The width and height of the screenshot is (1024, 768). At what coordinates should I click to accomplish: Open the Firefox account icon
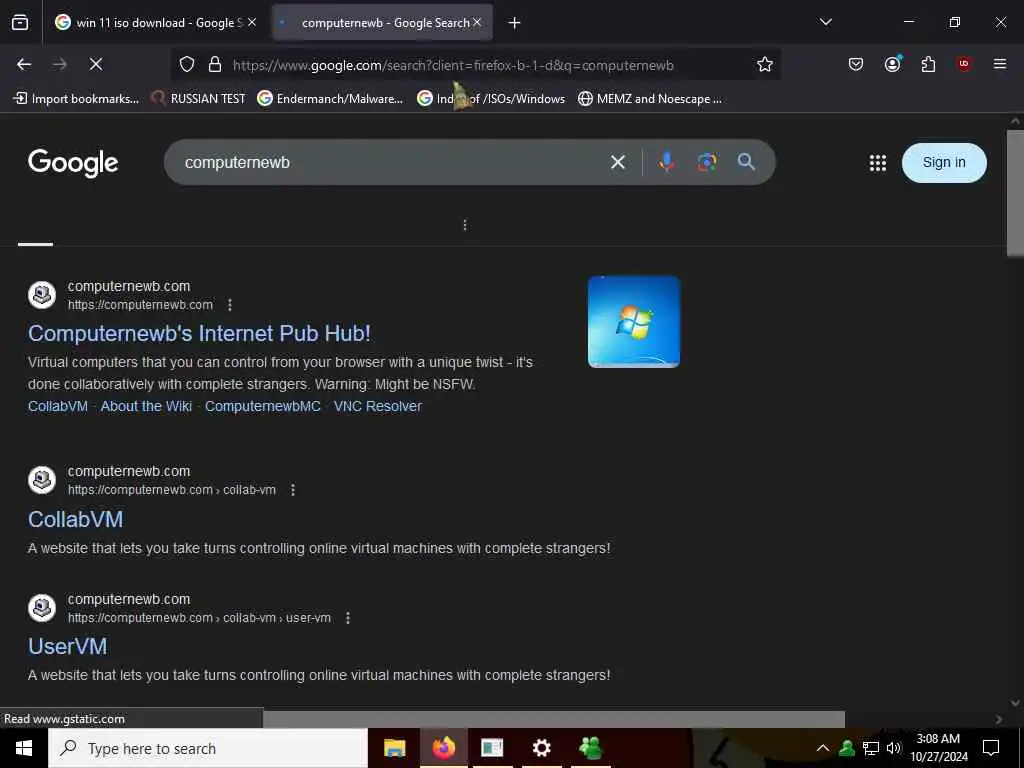(x=892, y=64)
